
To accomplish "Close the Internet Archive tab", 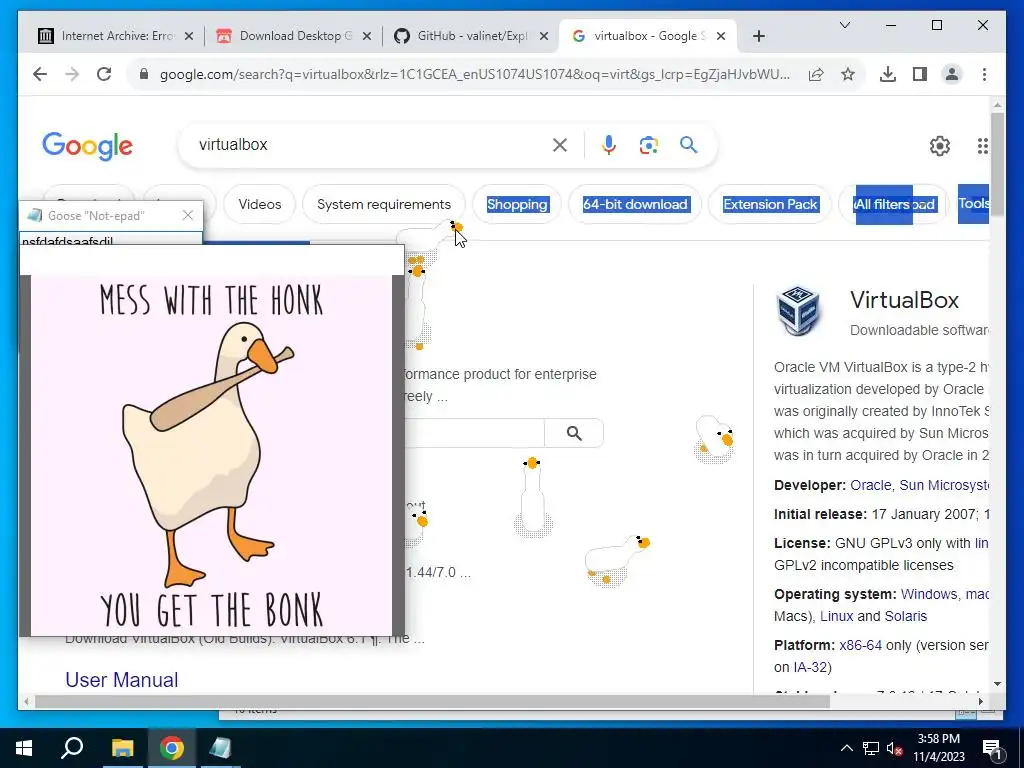I will (189, 36).
